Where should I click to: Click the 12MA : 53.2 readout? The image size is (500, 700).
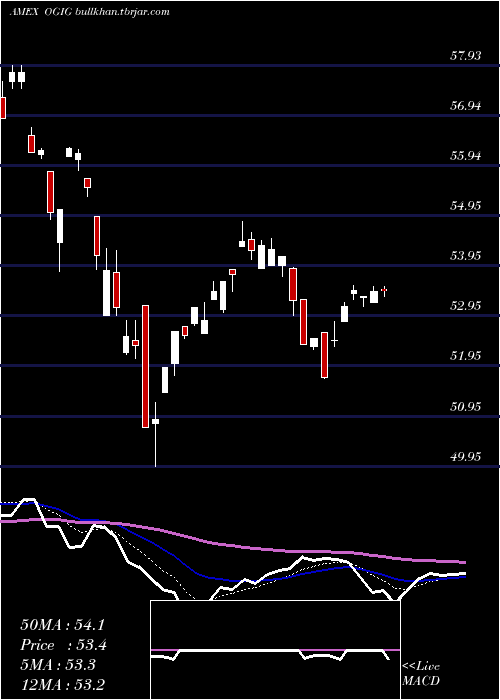click(x=62, y=685)
